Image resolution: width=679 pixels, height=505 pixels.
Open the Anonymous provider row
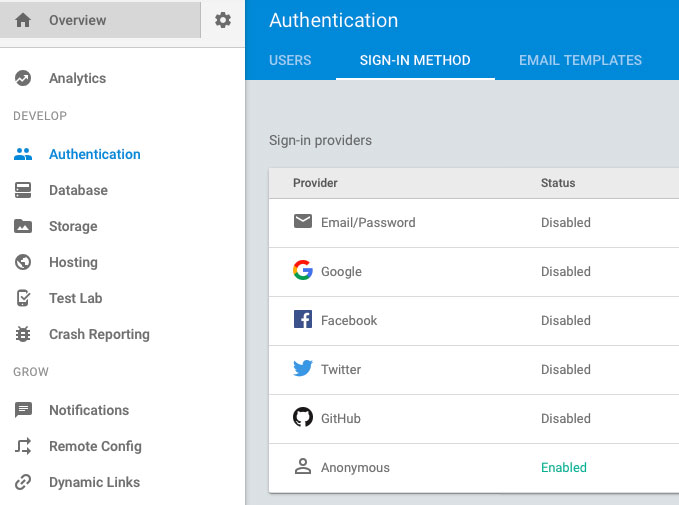pos(474,468)
